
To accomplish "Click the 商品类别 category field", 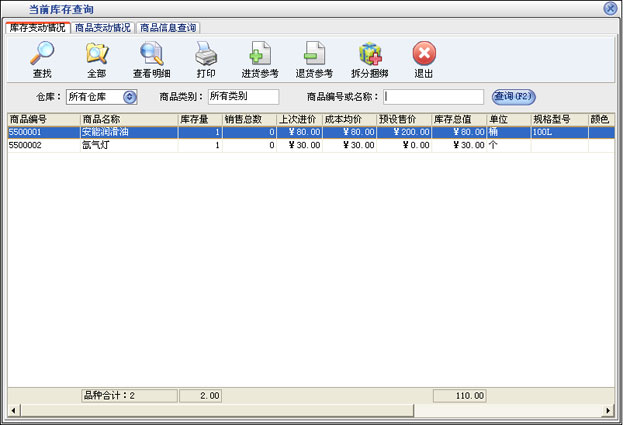I will [241, 97].
